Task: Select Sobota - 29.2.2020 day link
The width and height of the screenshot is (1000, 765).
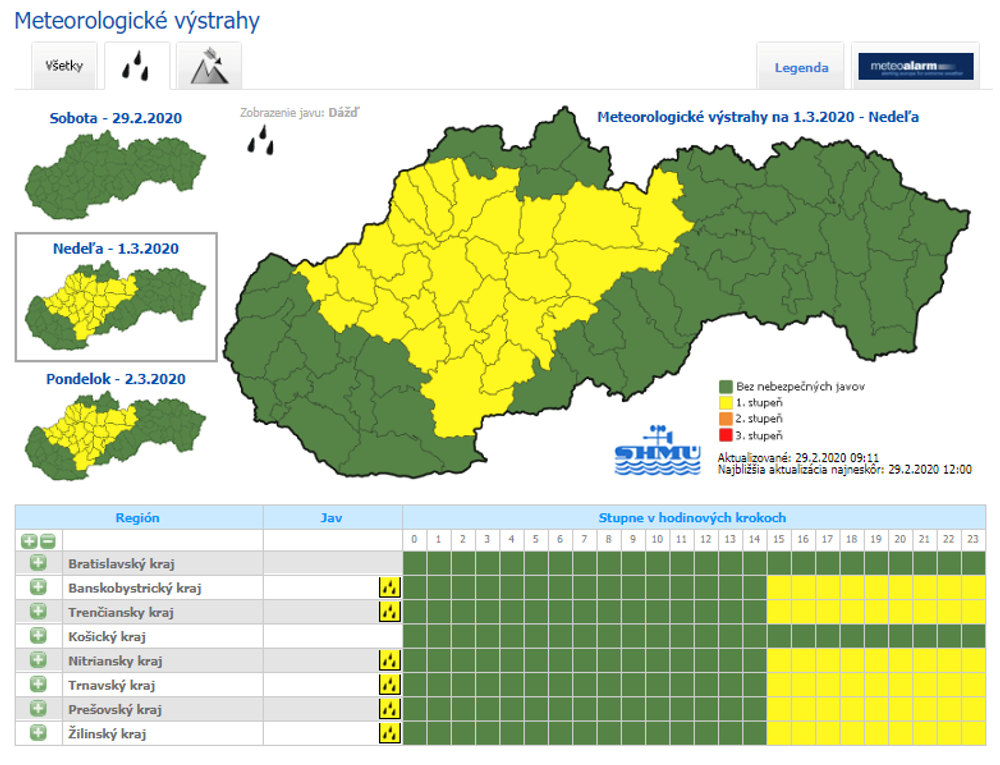Action: coord(116,119)
